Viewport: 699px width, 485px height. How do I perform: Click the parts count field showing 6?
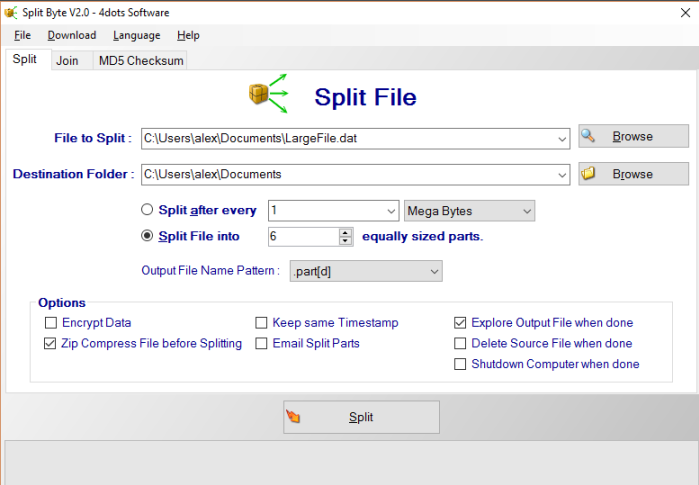point(304,237)
